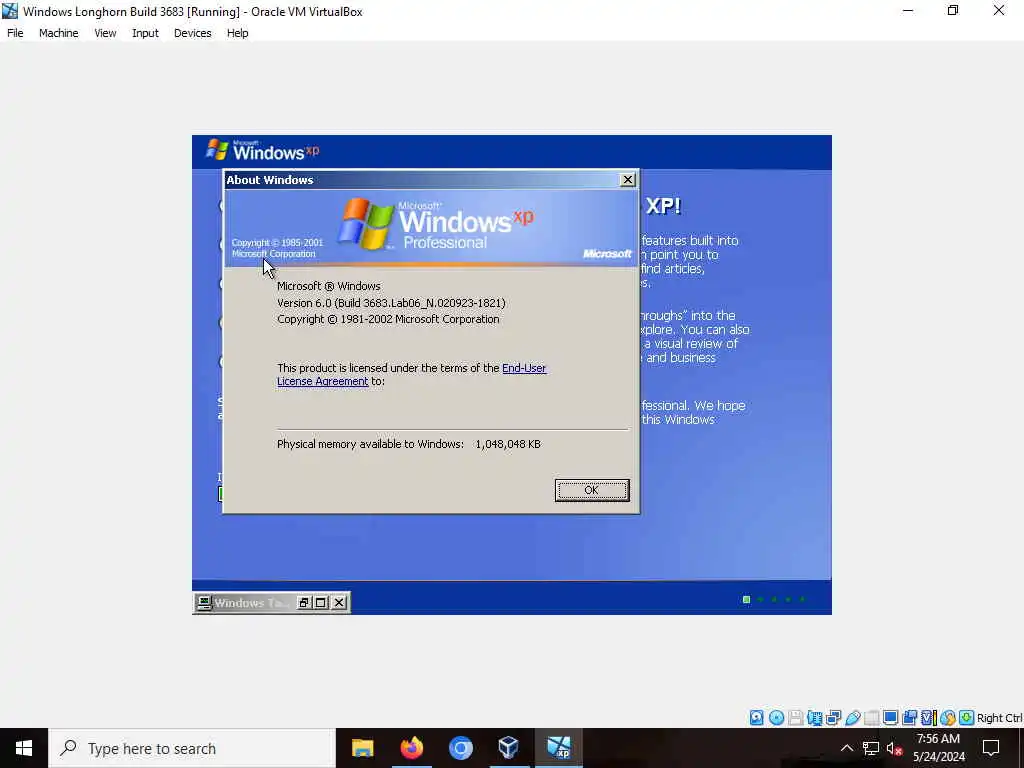Restore down the VirtualBox window
The image size is (1024, 768).
(x=953, y=10)
